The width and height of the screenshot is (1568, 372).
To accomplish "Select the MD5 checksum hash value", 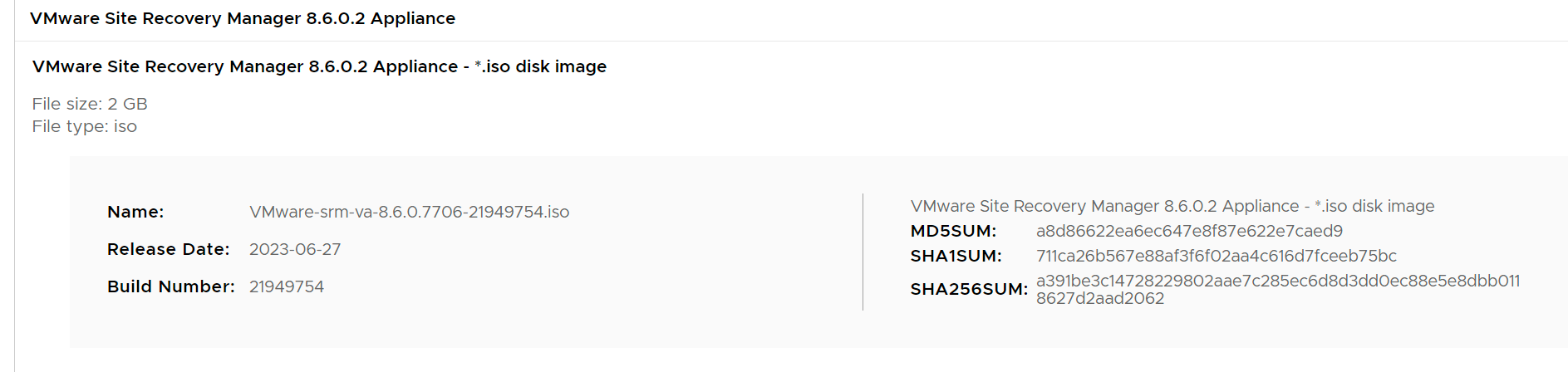I will click(1189, 231).
